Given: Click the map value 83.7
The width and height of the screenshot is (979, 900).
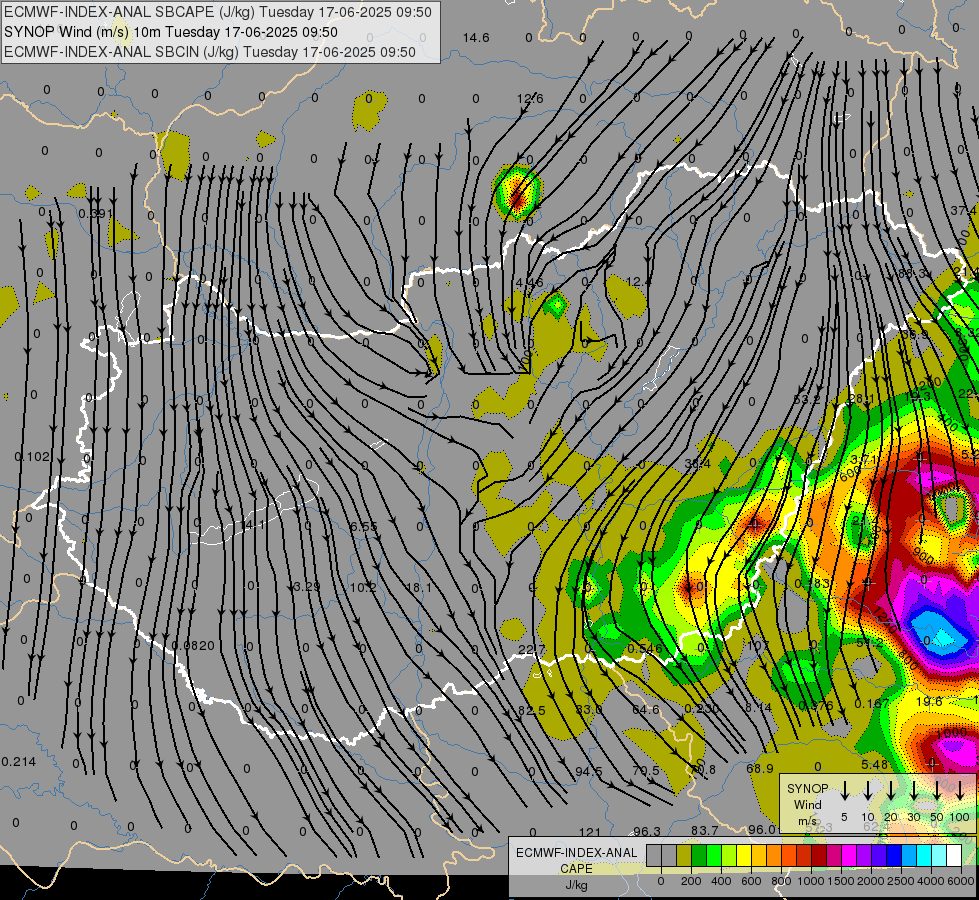Looking at the screenshot, I should (704, 830).
